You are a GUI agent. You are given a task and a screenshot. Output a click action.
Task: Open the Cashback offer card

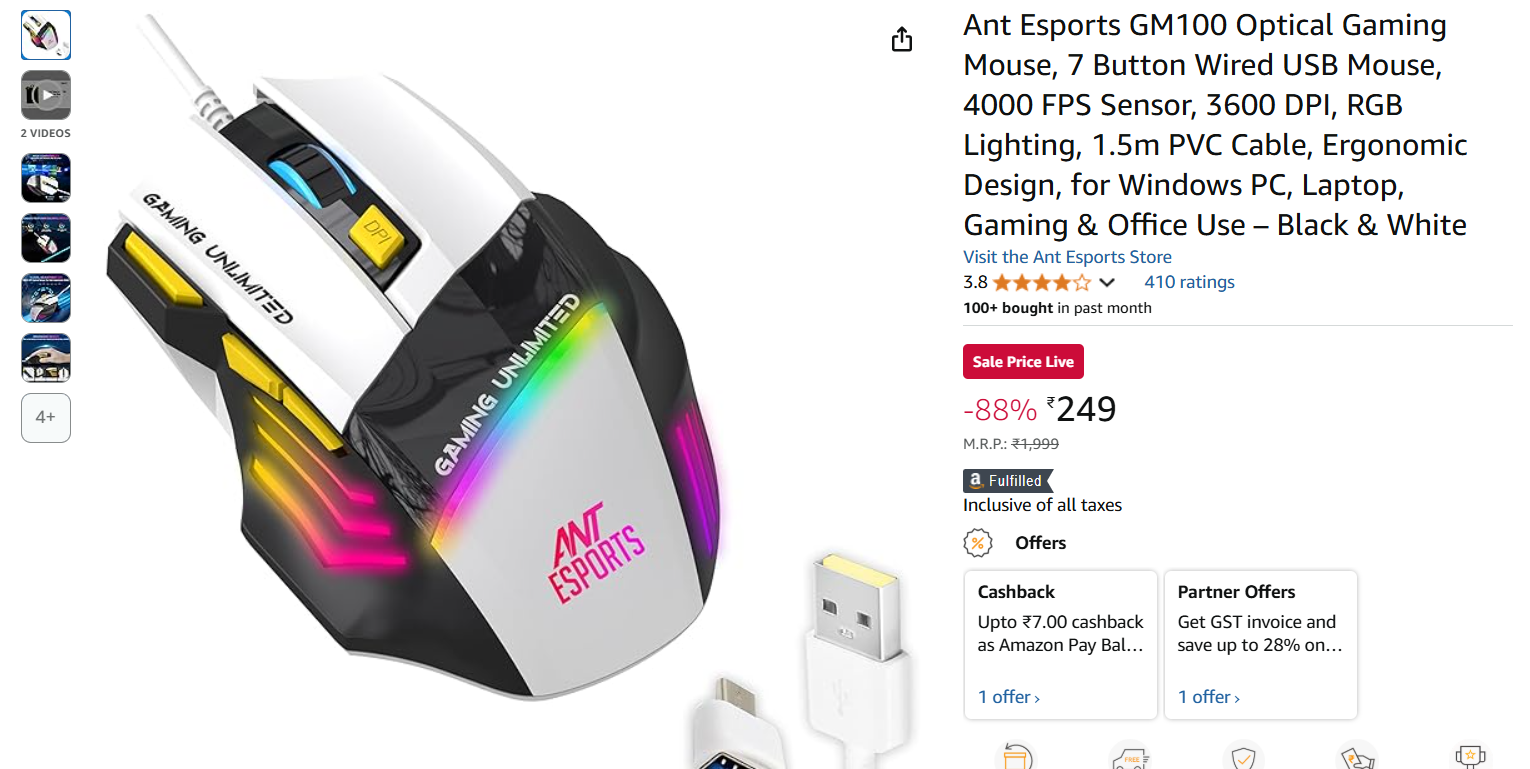pyautogui.click(x=1060, y=645)
